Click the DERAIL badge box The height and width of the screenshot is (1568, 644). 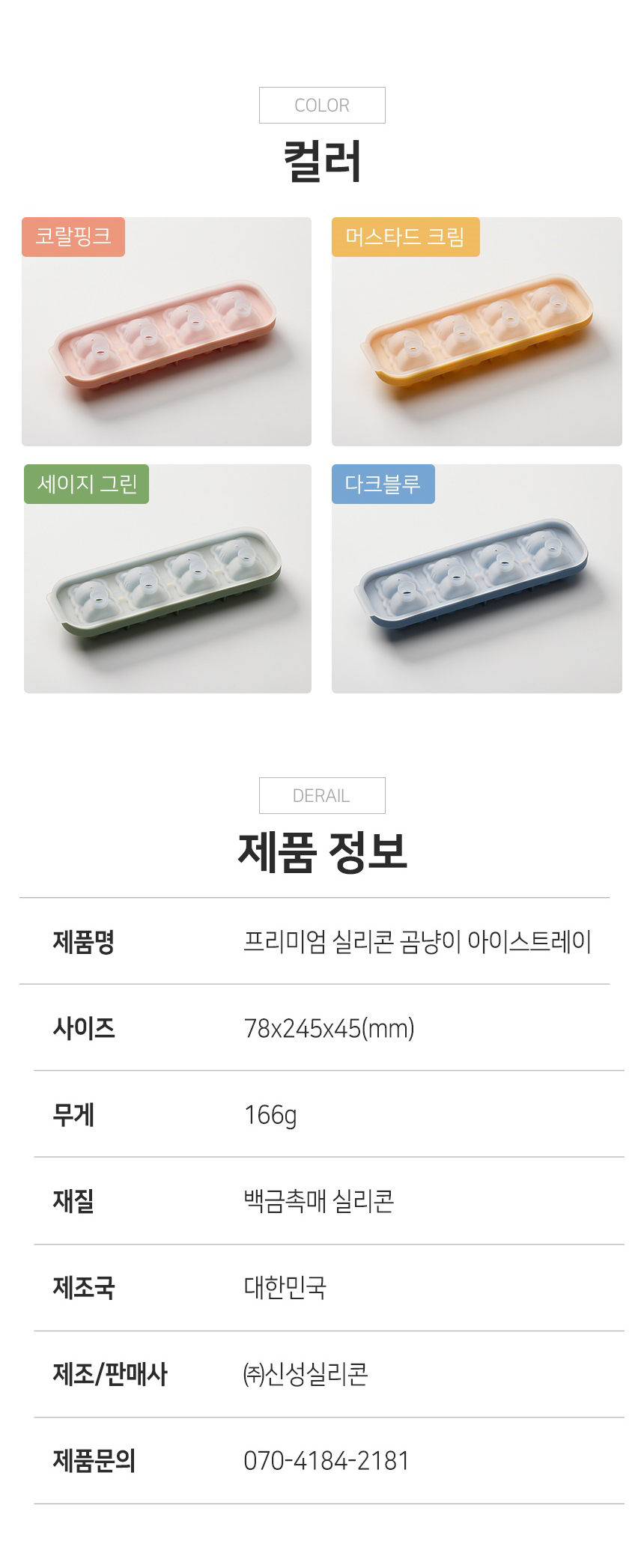322,796
